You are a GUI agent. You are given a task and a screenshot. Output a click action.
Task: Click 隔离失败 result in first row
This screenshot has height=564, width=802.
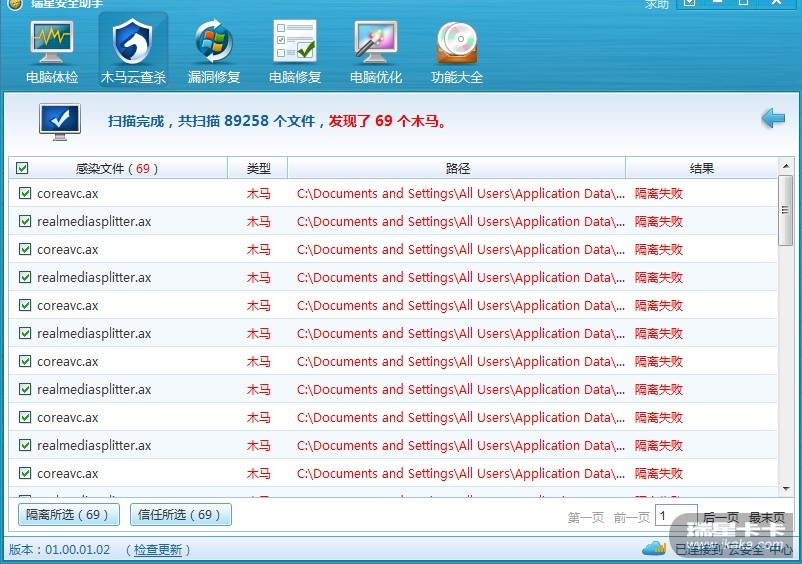click(659, 193)
